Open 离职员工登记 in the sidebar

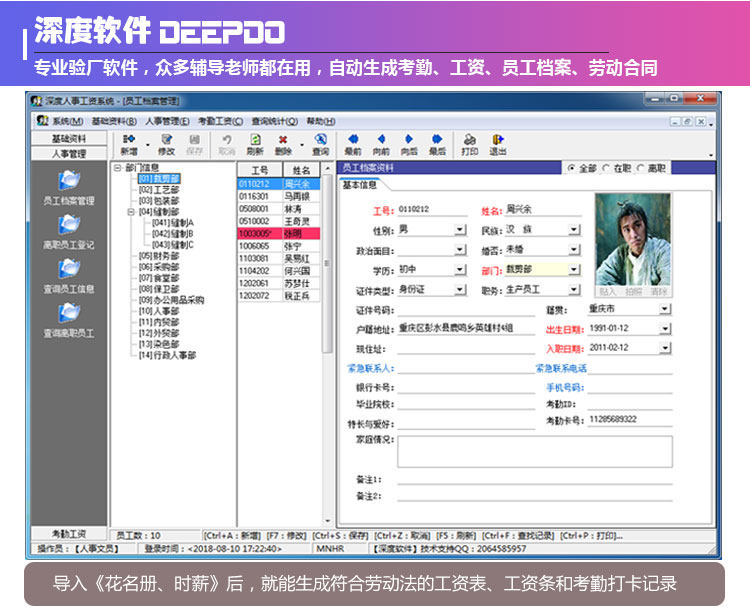click(x=69, y=232)
